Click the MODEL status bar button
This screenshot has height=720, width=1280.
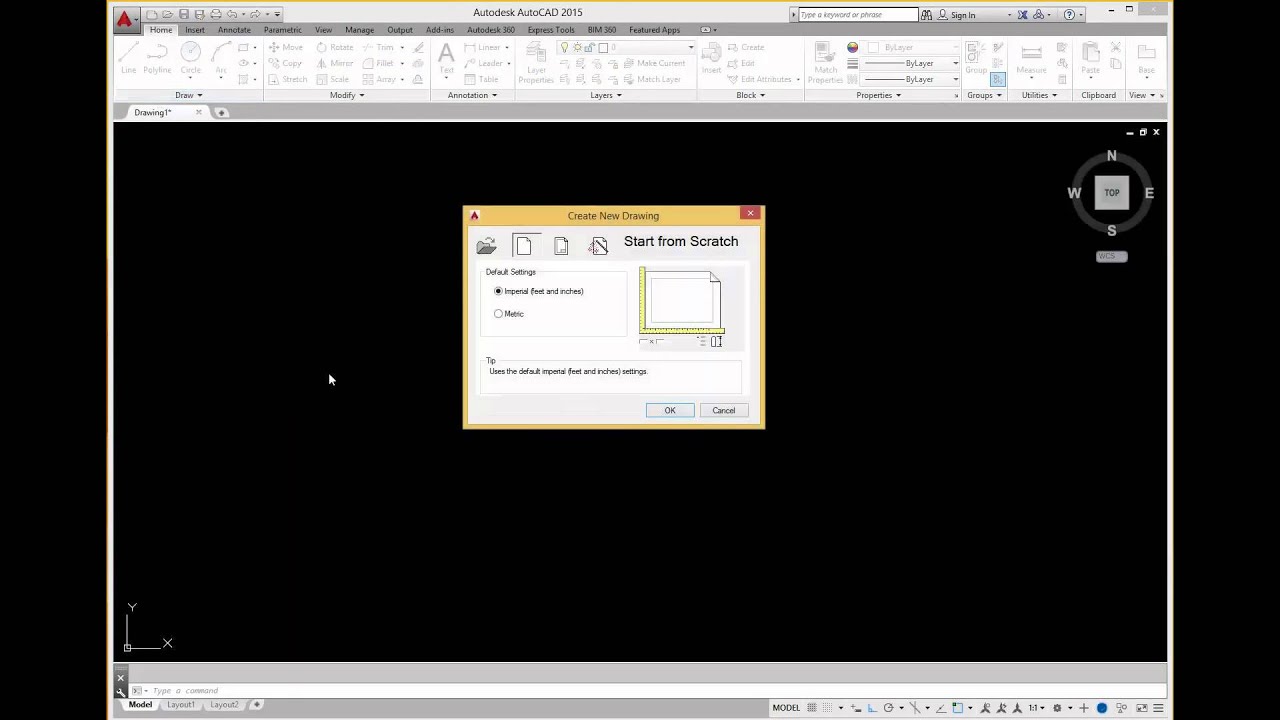[x=786, y=708]
